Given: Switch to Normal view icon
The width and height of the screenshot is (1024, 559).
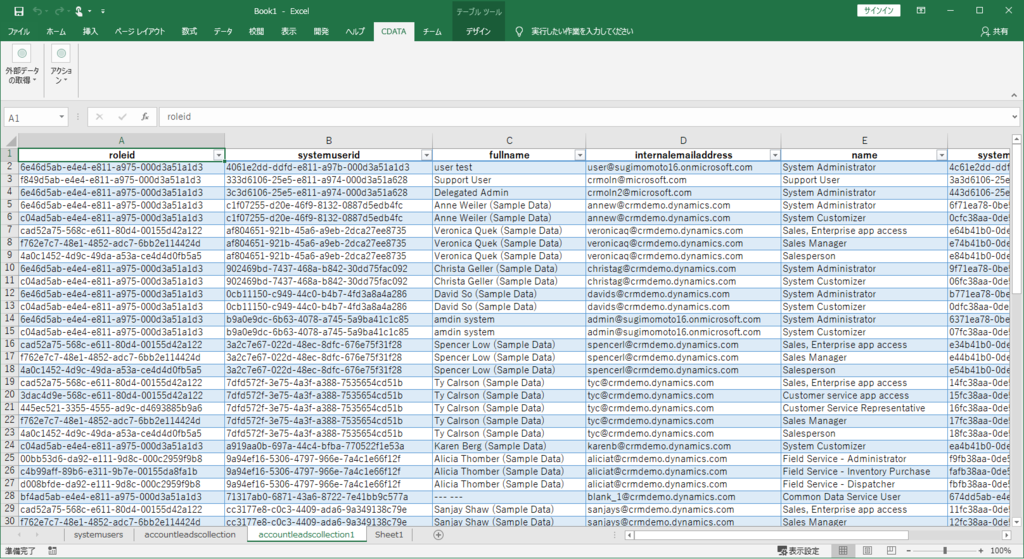Looking at the screenshot, I should (x=843, y=551).
